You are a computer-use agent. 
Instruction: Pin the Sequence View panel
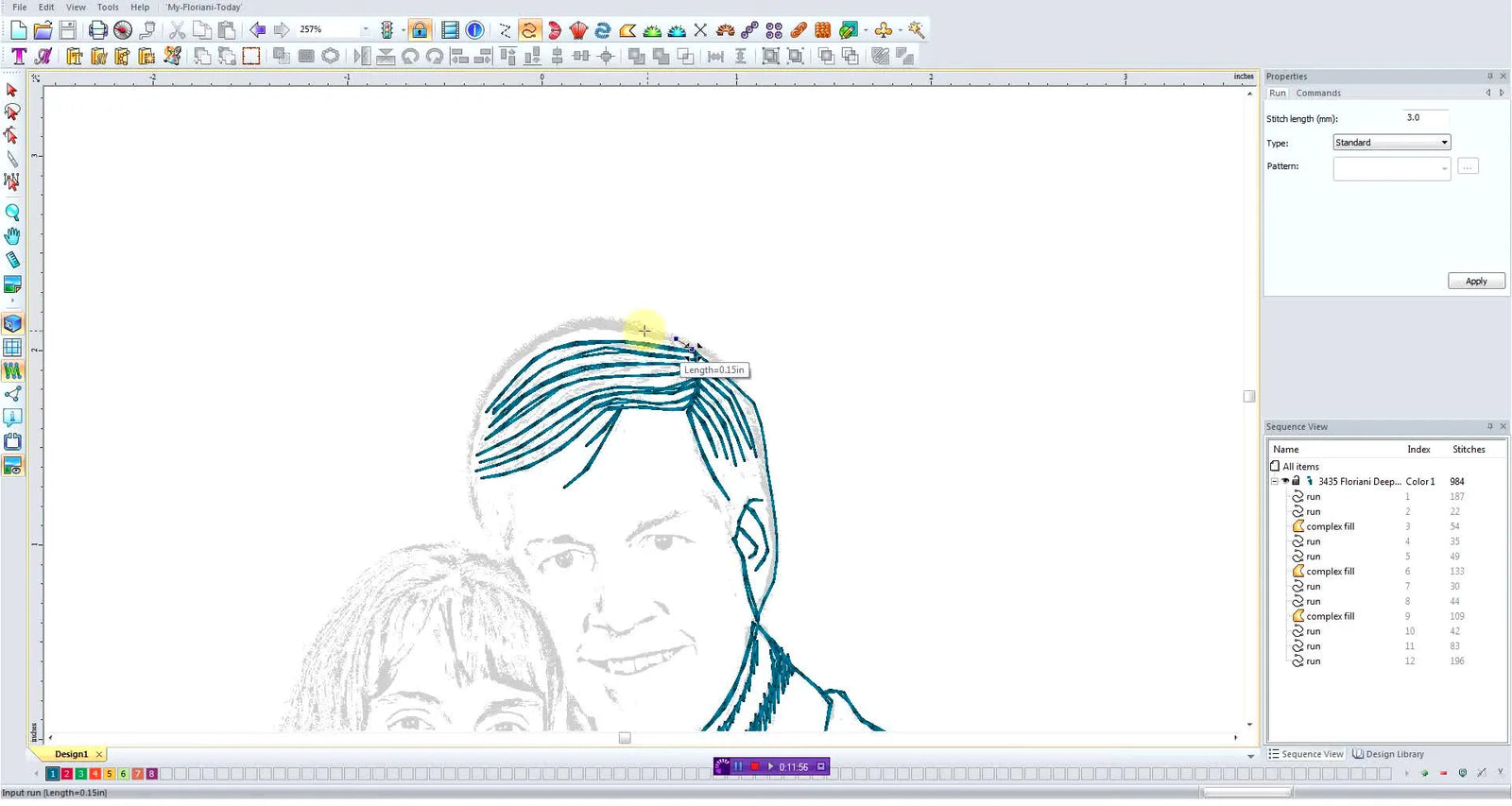click(1490, 427)
